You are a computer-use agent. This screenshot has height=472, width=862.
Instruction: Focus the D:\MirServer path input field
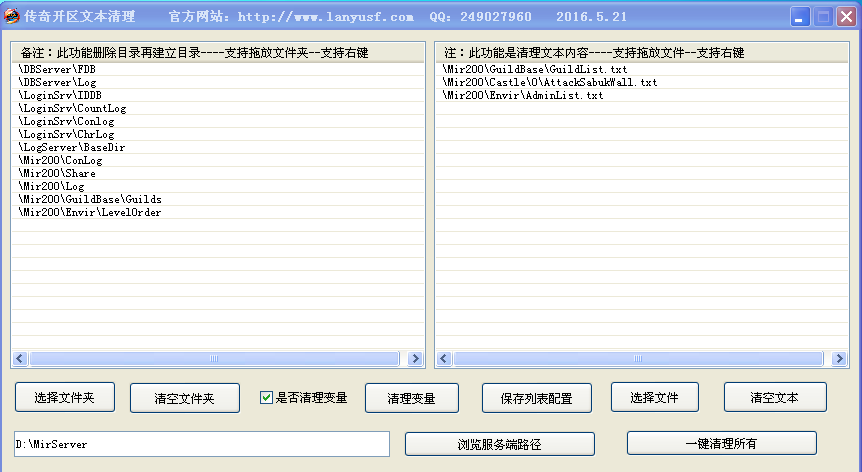(x=201, y=444)
